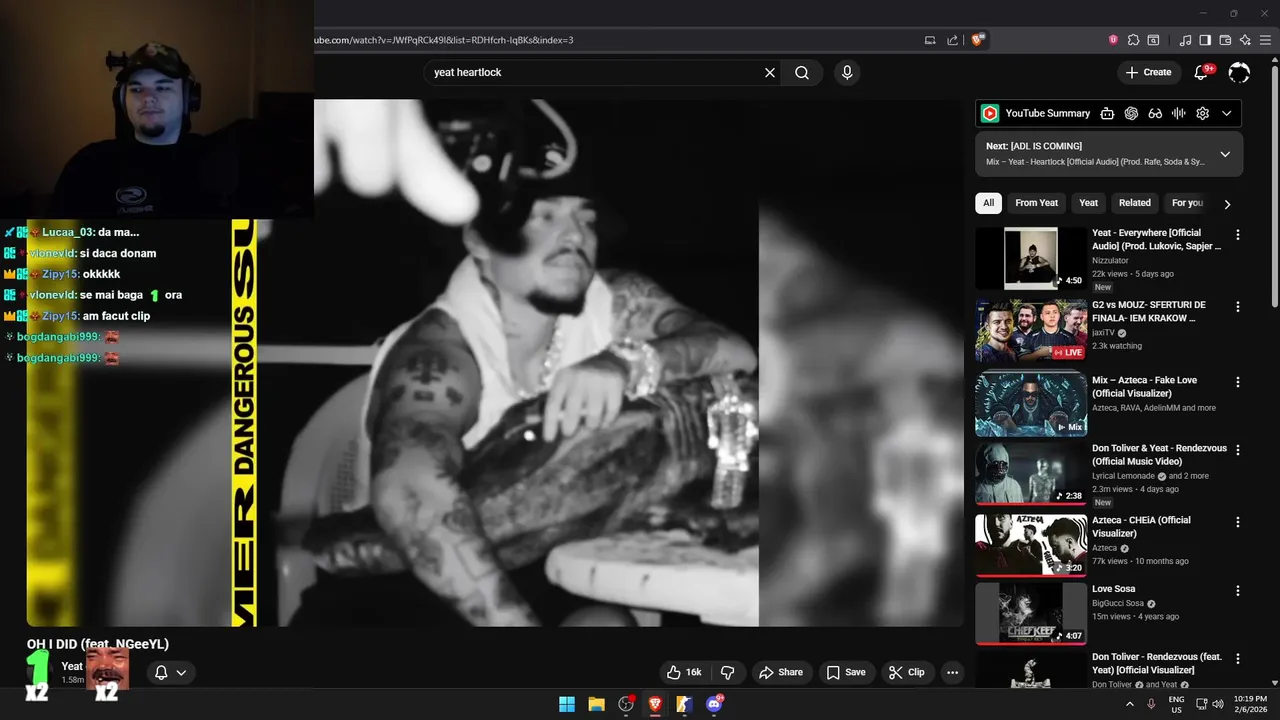Viewport: 1280px width, 720px height.
Task: Show more filter chips with arrow
Action: tap(1227, 204)
